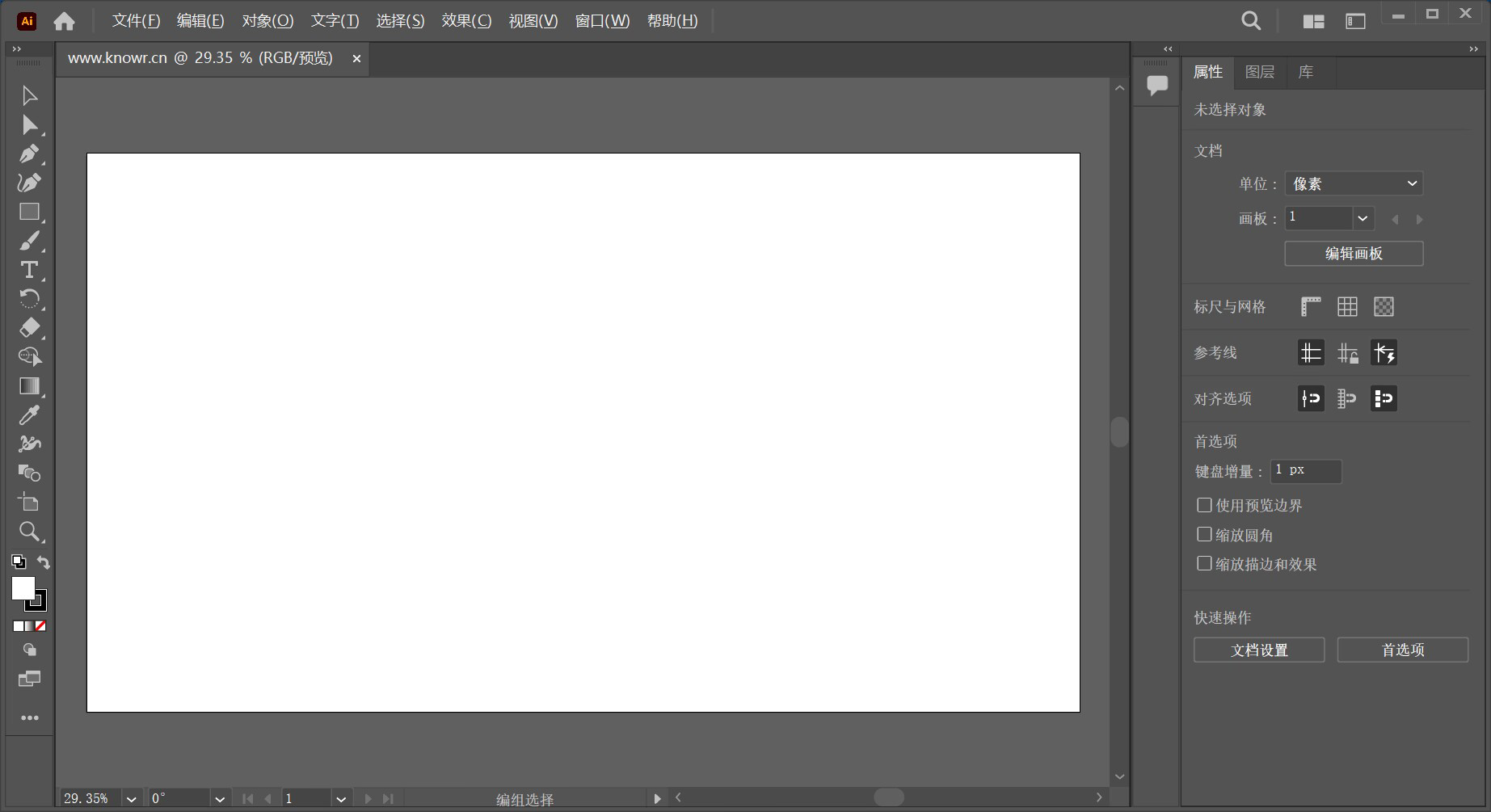Switch to the 图层 tab

(x=1260, y=72)
